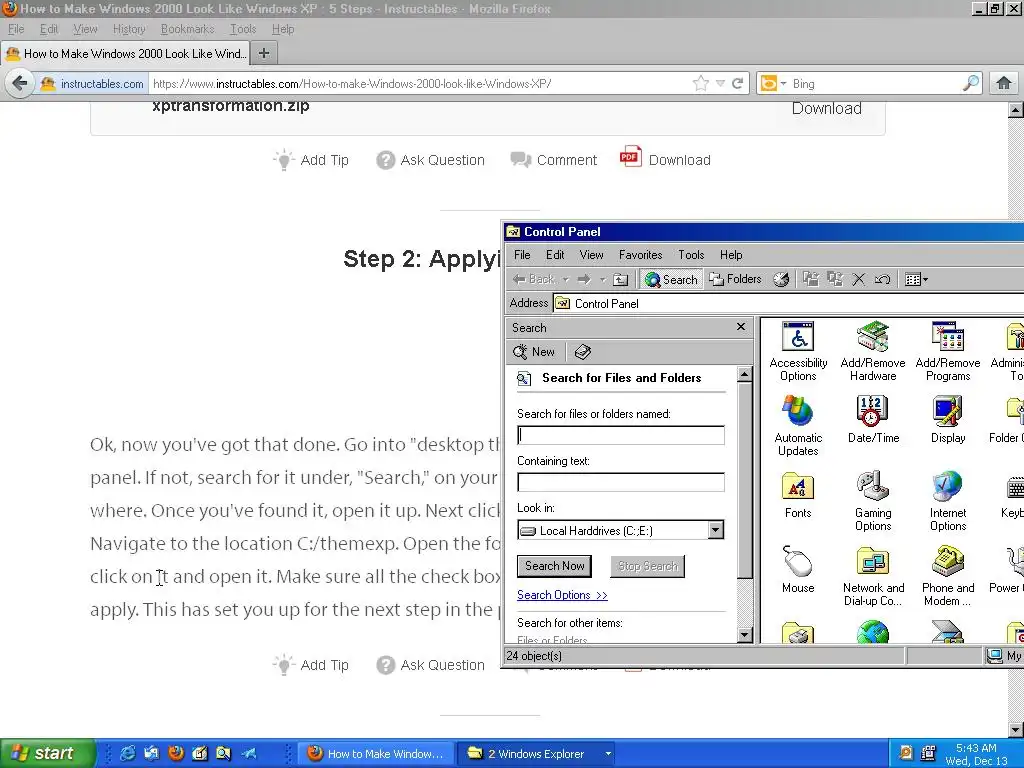
Task: Open a new Firefox tab
Action: point(264,53)
